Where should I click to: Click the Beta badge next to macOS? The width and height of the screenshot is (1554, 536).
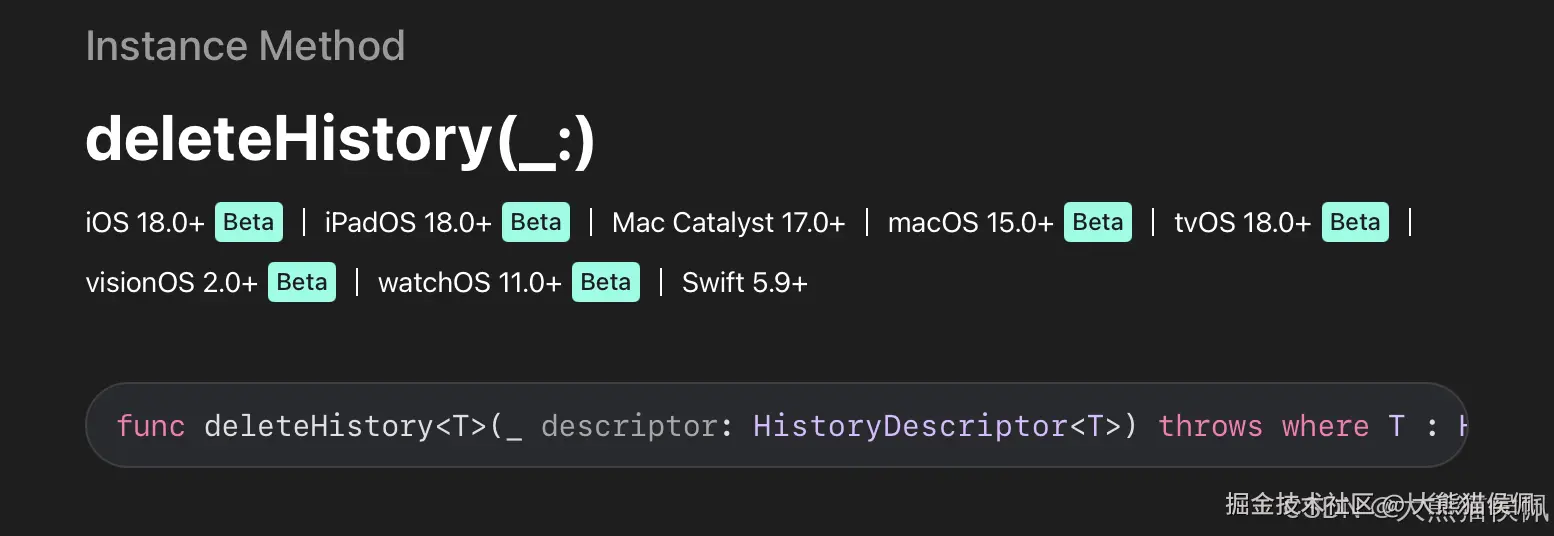[1098, 222]
